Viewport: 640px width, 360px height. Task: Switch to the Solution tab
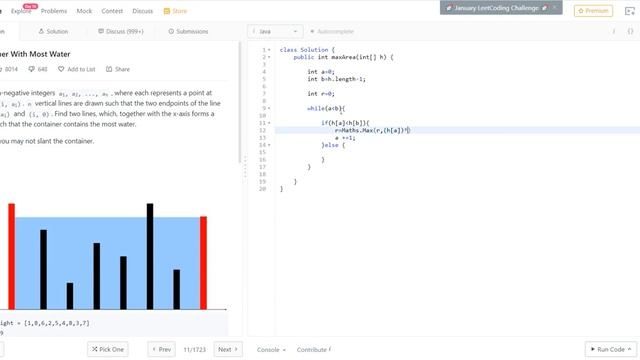click(53, 31)
